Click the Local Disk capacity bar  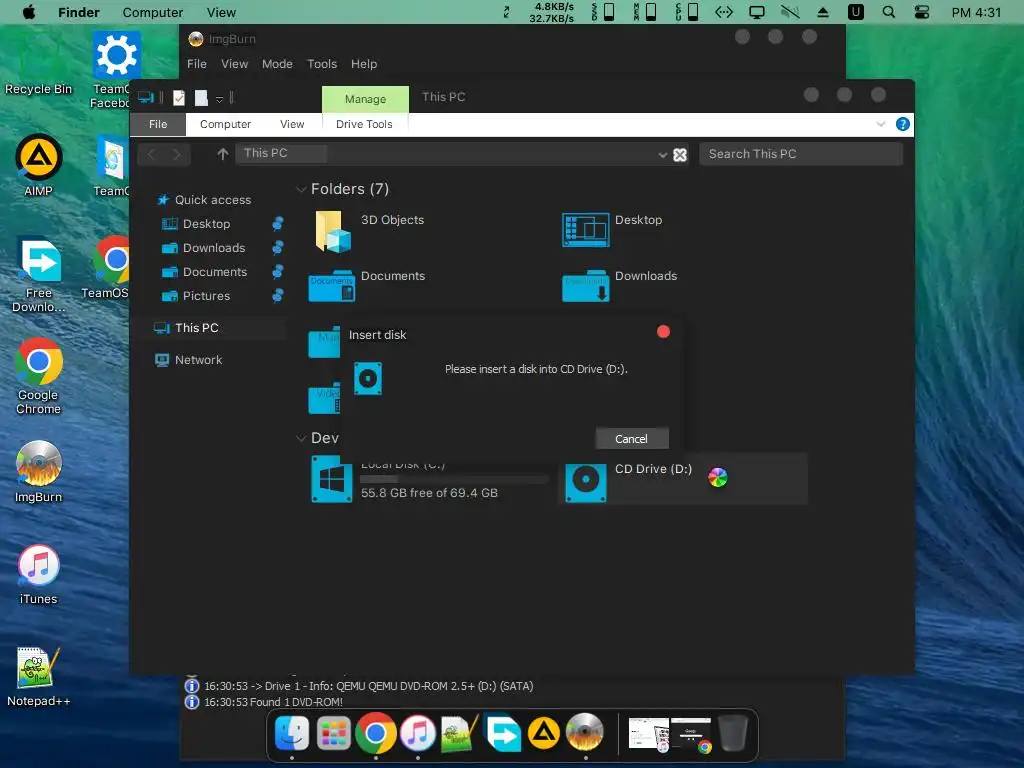tap(455, 480)
